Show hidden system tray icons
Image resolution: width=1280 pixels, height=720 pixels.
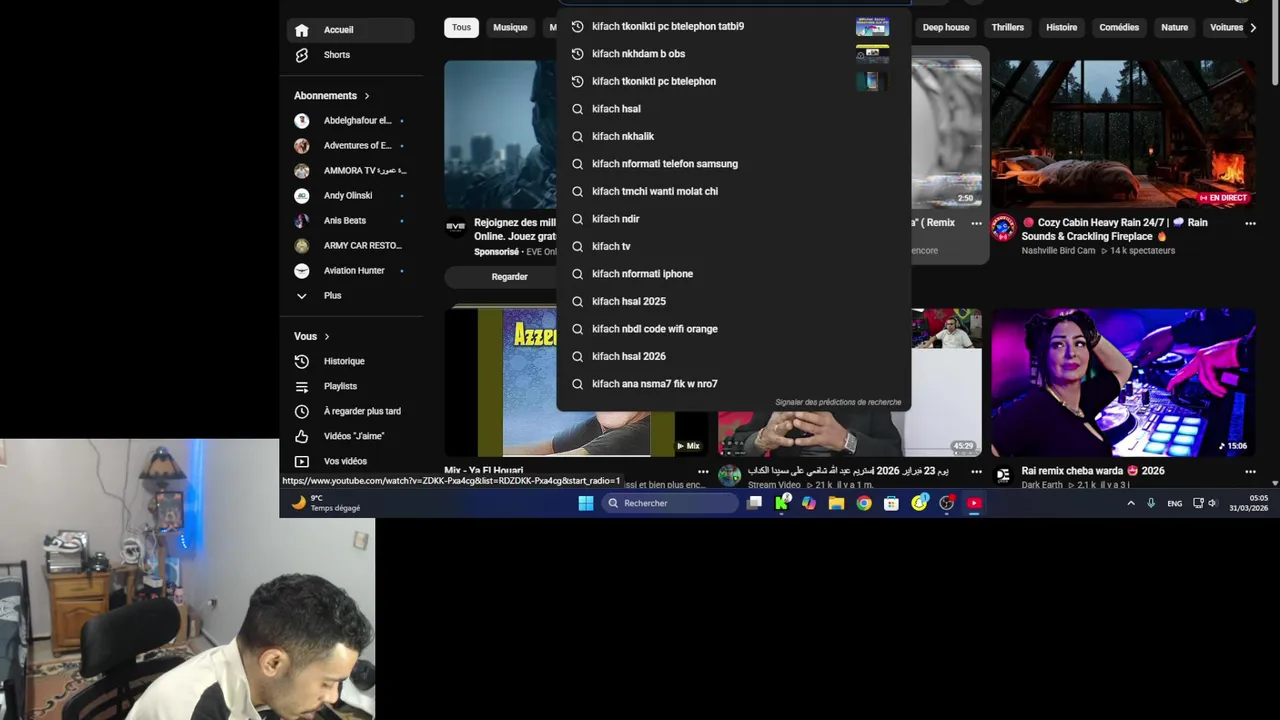tap(1131, 503)
